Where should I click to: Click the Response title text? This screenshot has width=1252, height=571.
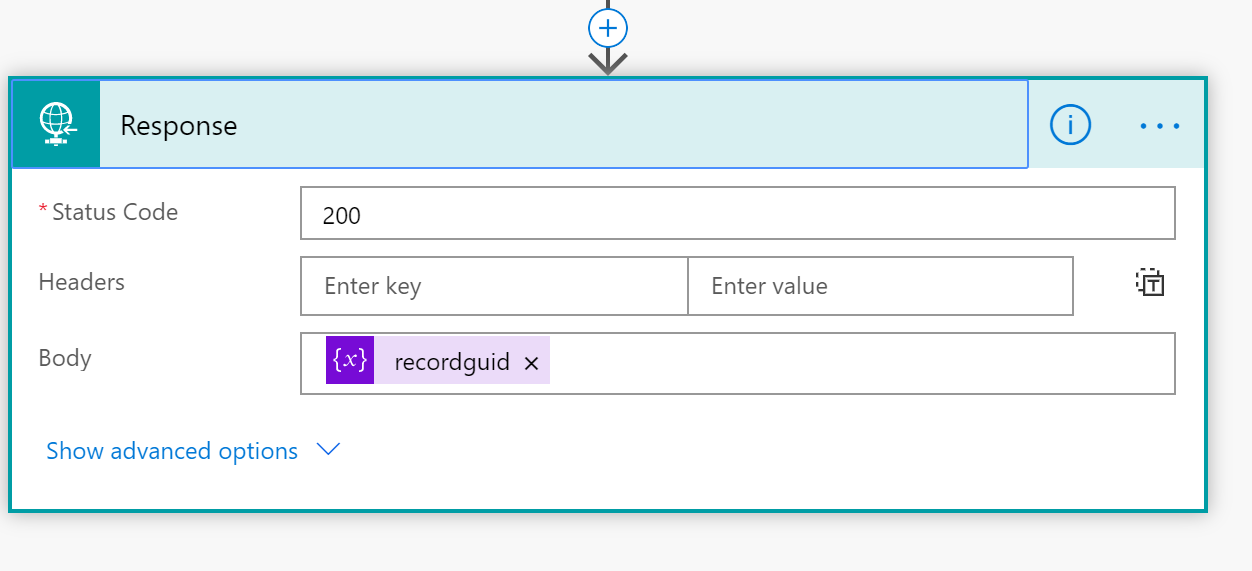point(179,126)
